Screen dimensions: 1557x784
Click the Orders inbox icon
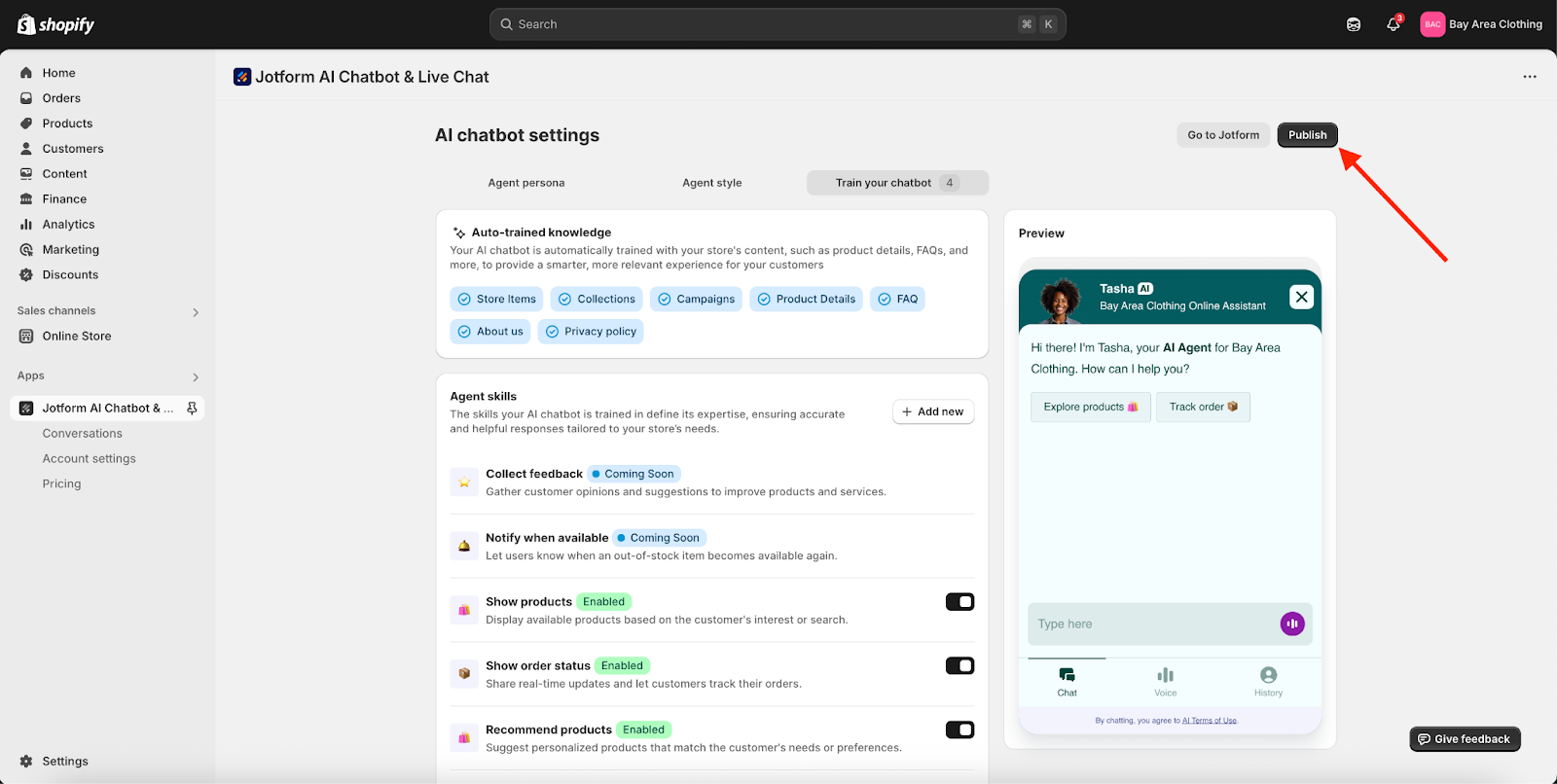pos(26,98)
